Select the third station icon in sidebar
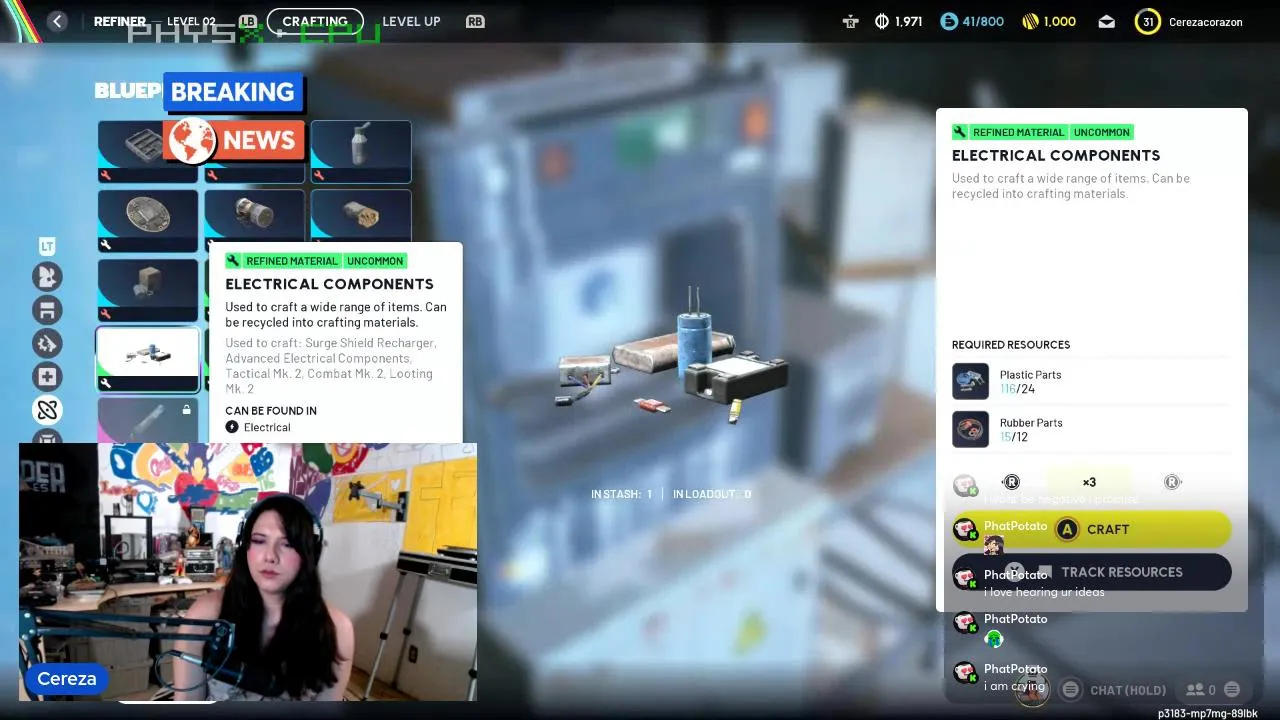 47,343
